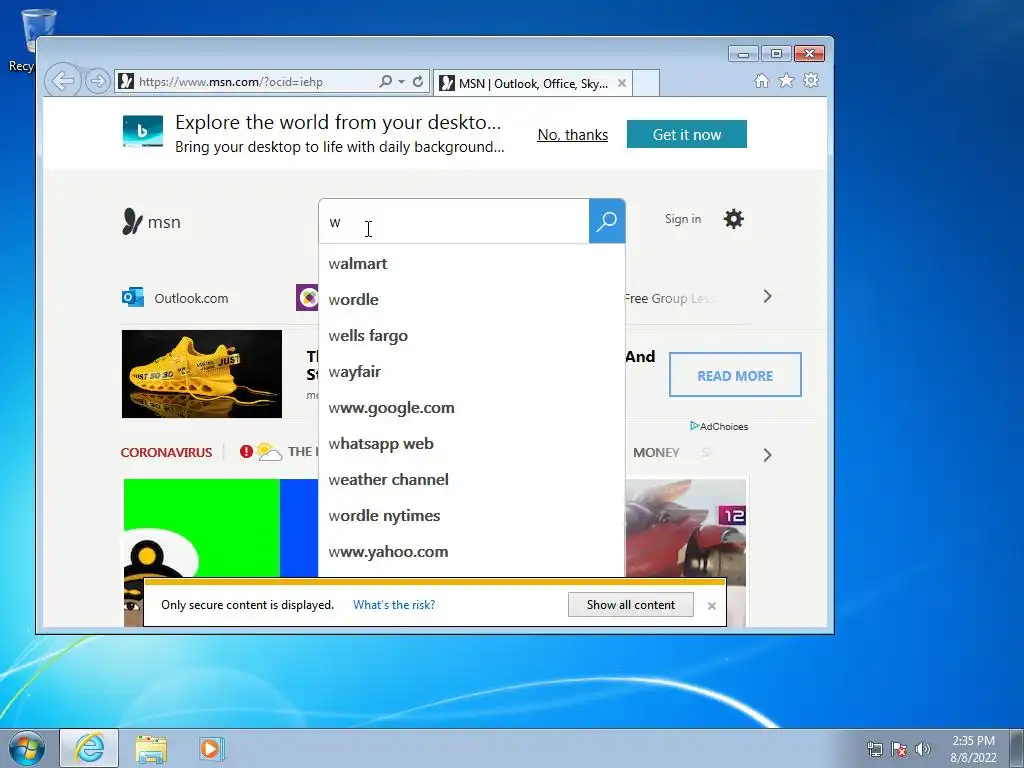Screen dimensions: 1024x768
Task: Select the MSN | Outlook, Office tab
Action: (532, 83)
